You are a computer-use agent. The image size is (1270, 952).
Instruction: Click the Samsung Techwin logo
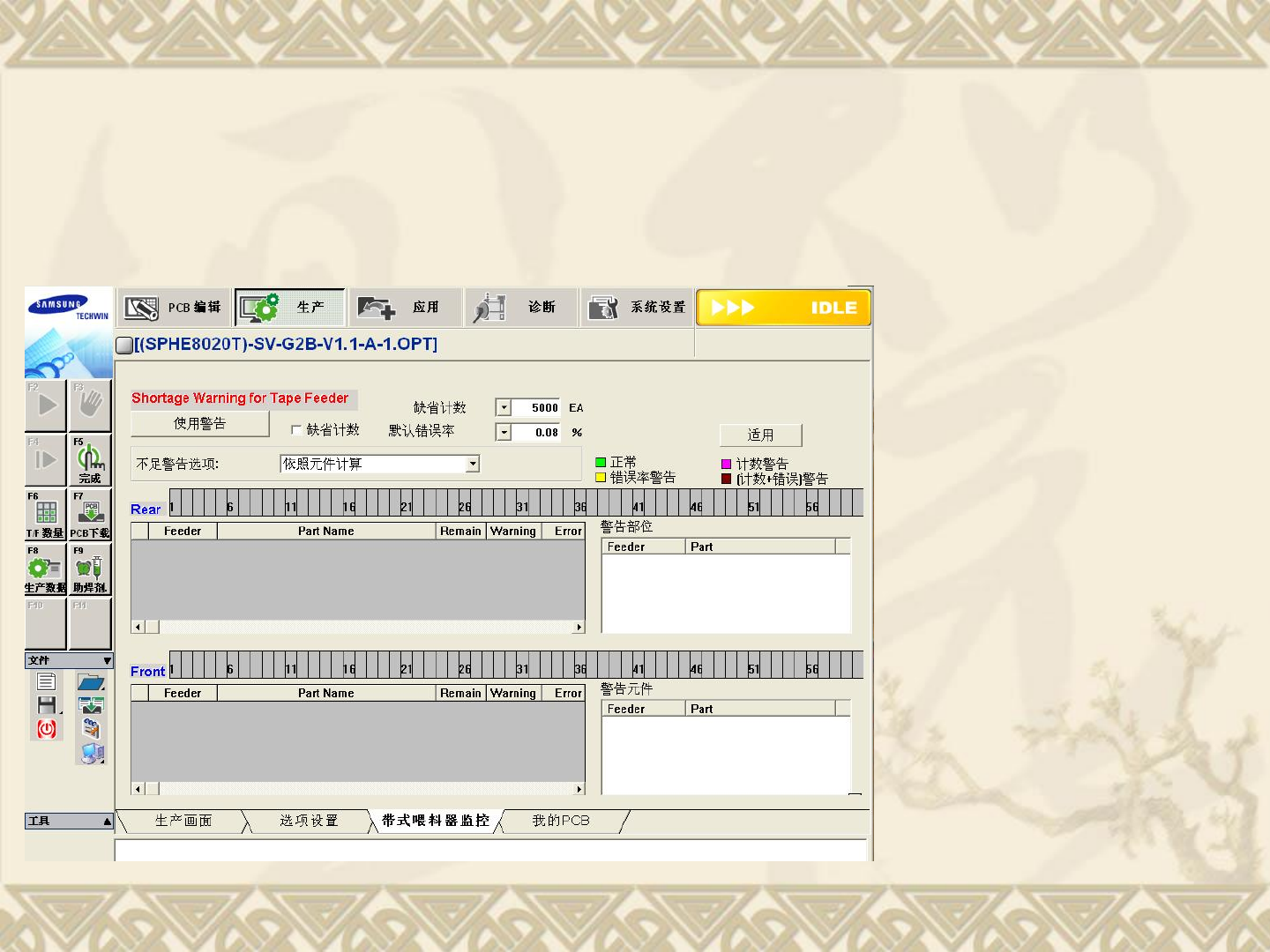click(69, 309)
